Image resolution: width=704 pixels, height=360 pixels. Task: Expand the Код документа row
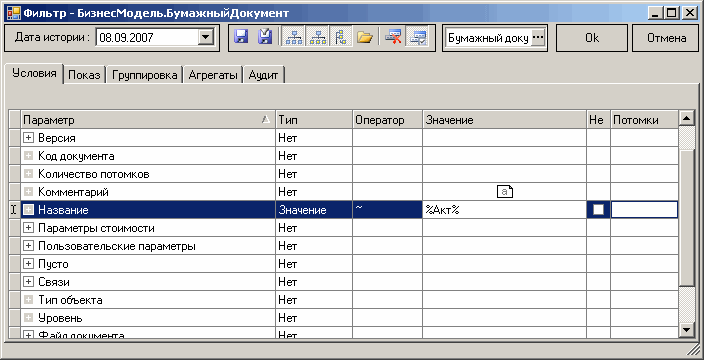click(x=28, y=156)
